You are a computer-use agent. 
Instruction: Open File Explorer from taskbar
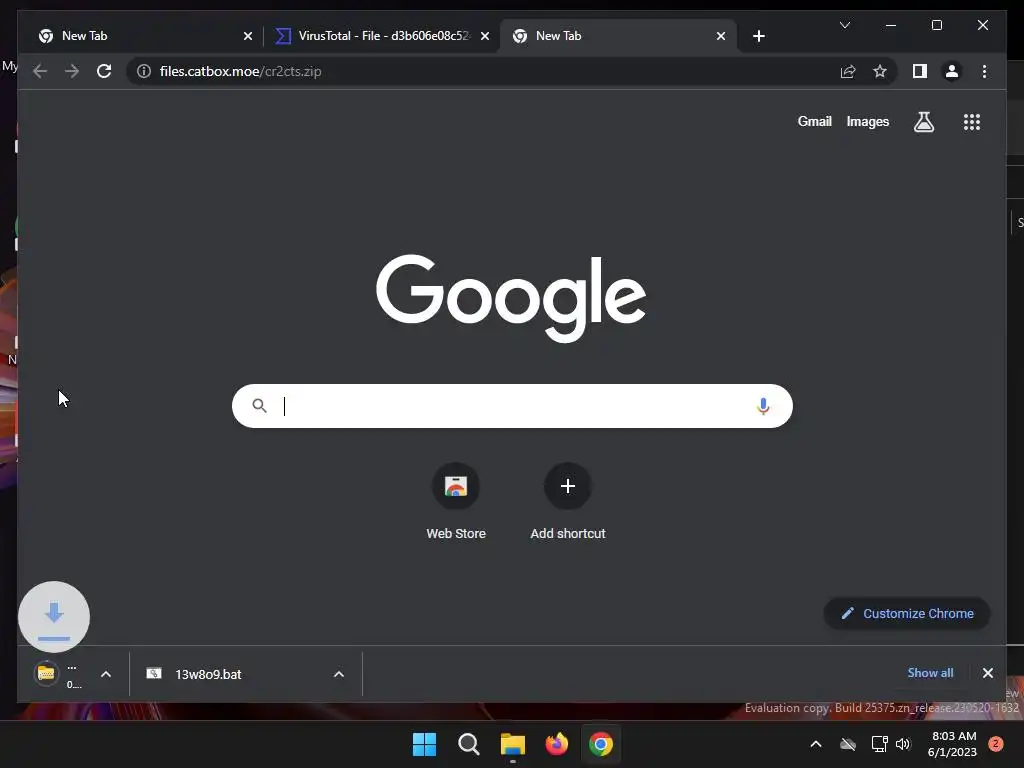pos(513,744)
